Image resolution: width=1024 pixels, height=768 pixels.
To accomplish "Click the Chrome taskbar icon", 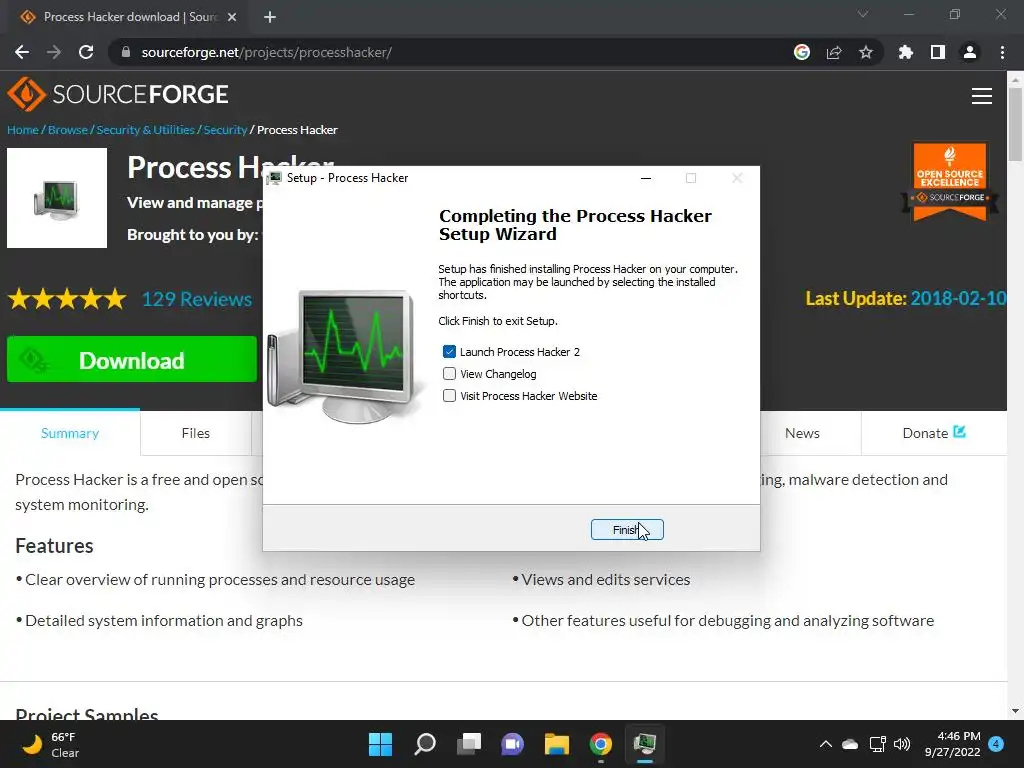I will [x=601, y=744].
